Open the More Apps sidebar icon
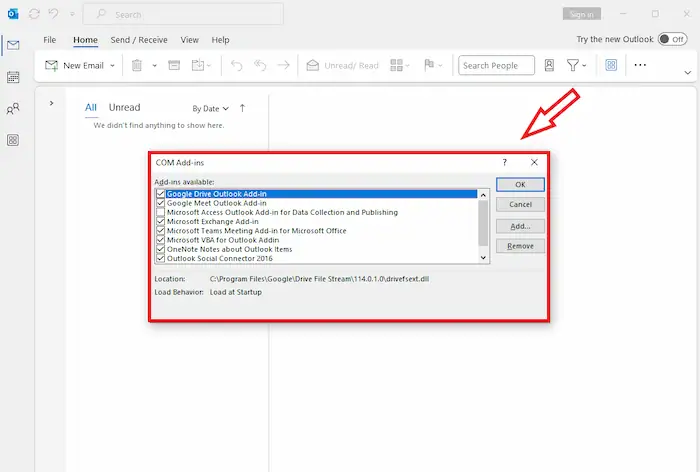 pos(13,140)
